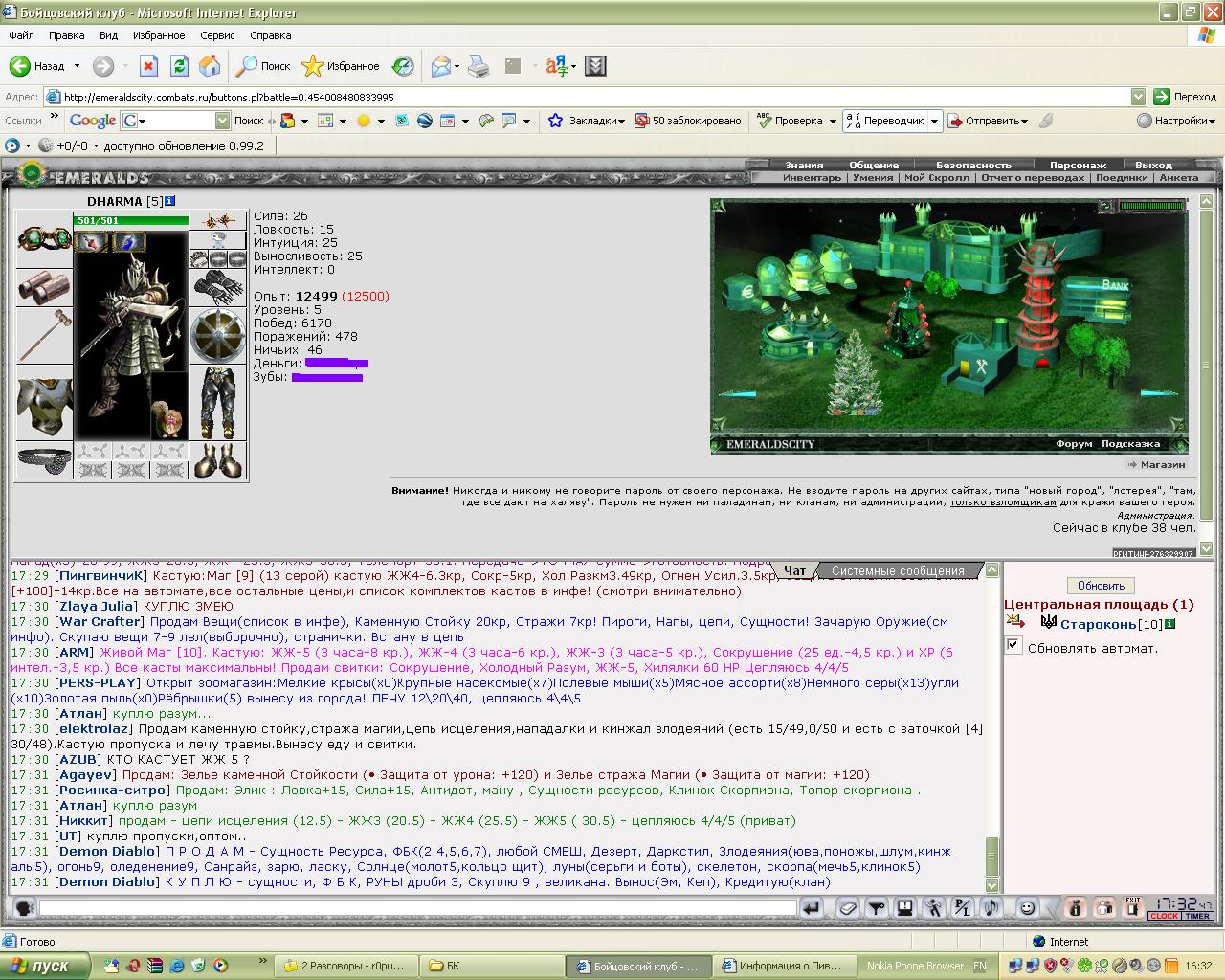Open the Сервис menu
This screenshot has width=1225, height=980.
click(x=217, y=35)
